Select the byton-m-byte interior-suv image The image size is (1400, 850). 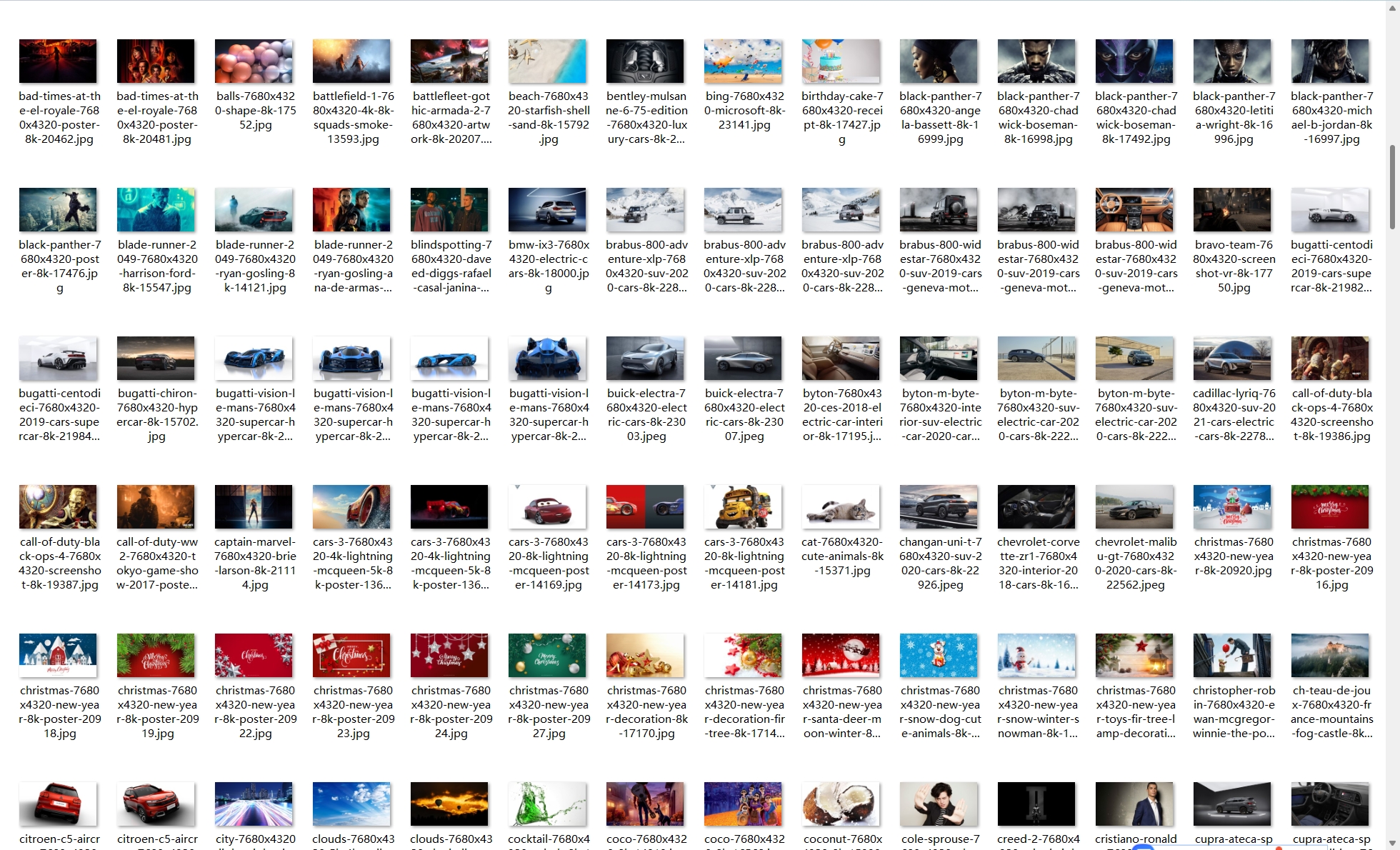[939, 359]
